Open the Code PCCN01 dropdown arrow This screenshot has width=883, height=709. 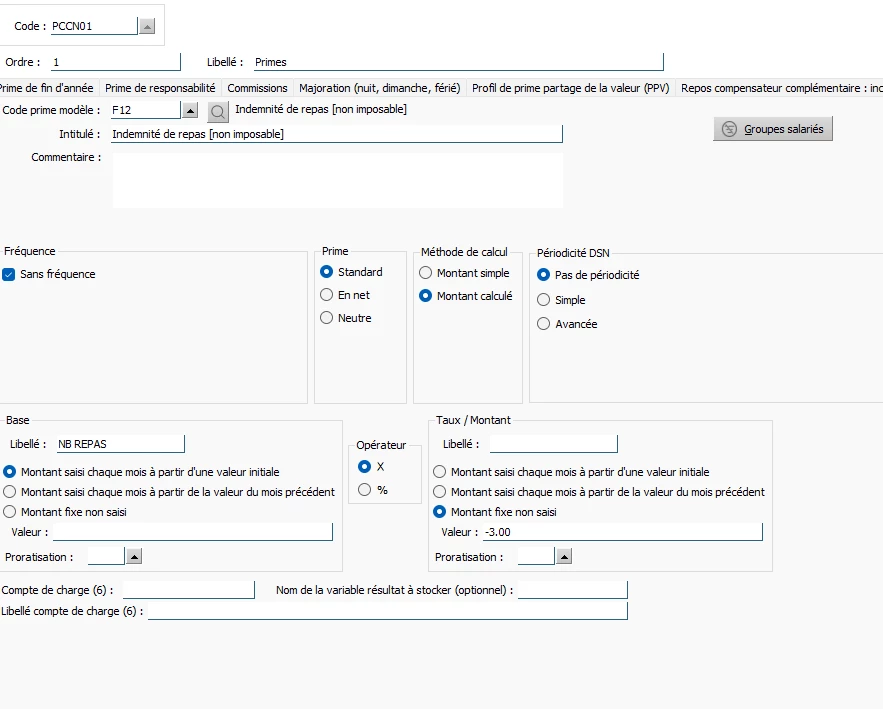coord(147,27)
